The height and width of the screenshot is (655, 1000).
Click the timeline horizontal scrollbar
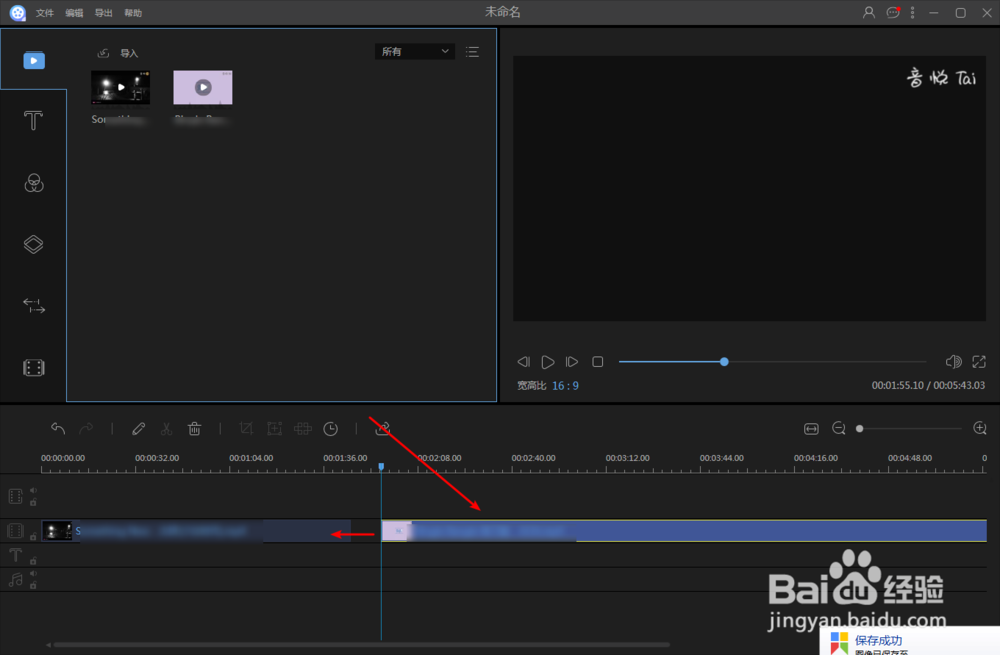(361, 645)
